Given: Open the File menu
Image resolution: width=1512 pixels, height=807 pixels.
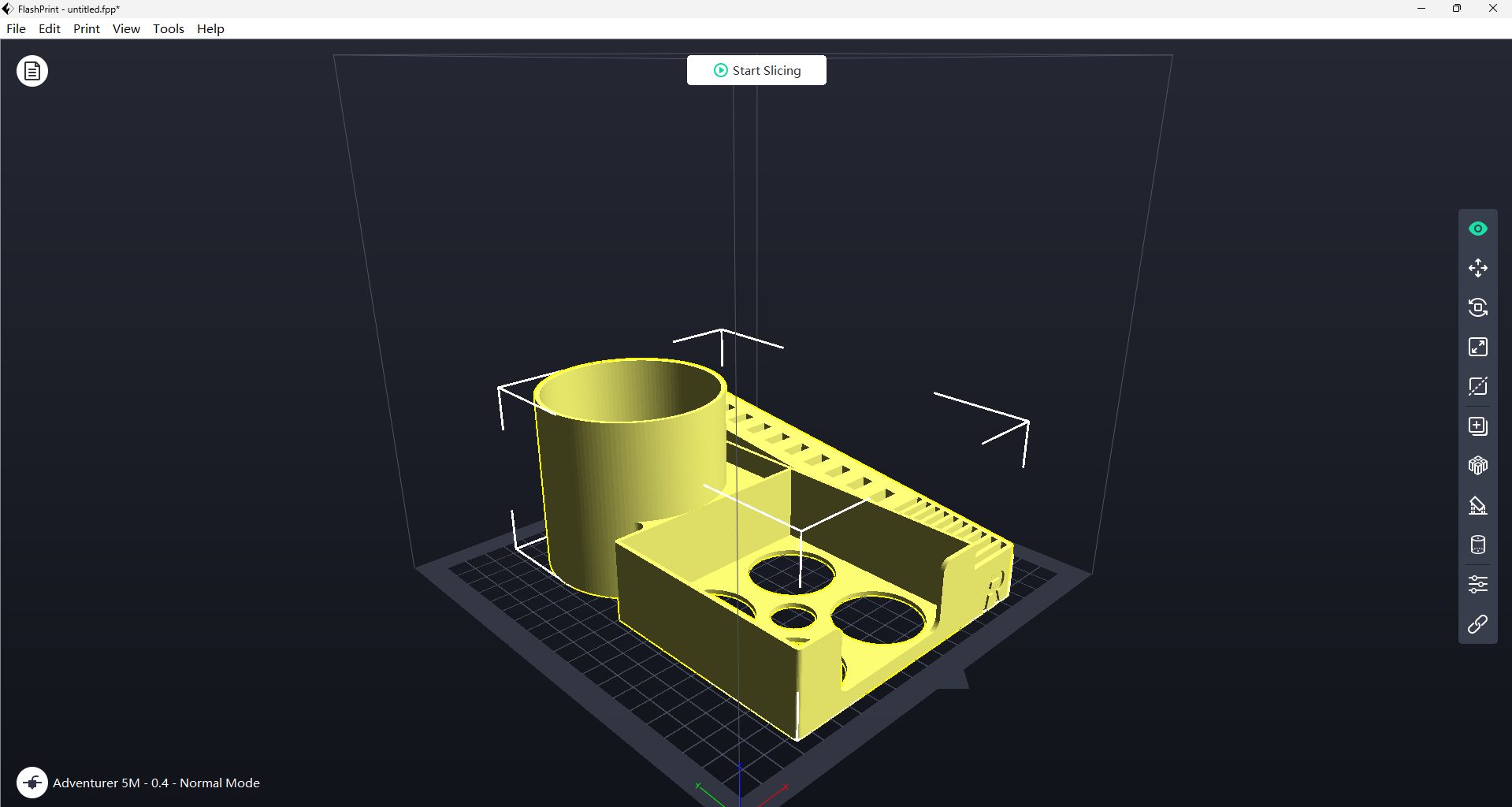Looking at the screenshot, I should [x=16, y=28].
